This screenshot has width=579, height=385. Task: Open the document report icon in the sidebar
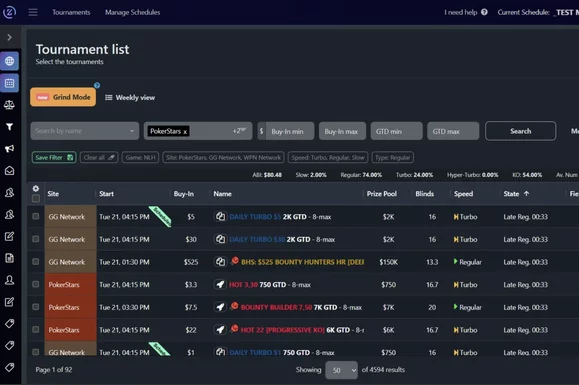coord(10,258)
